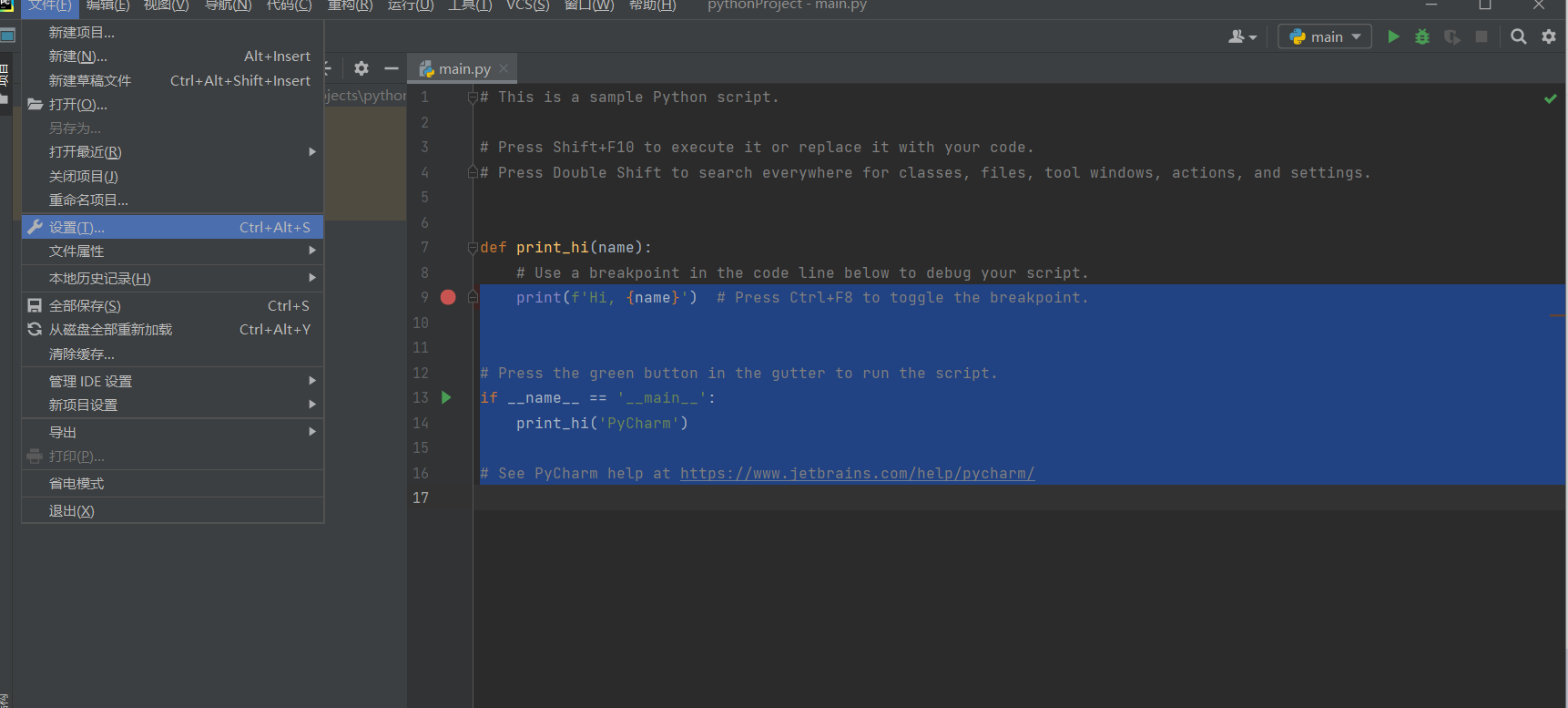Open the jetbrains.com PyCharm help link
The image size is (1568, 708).
click(857, 473)
